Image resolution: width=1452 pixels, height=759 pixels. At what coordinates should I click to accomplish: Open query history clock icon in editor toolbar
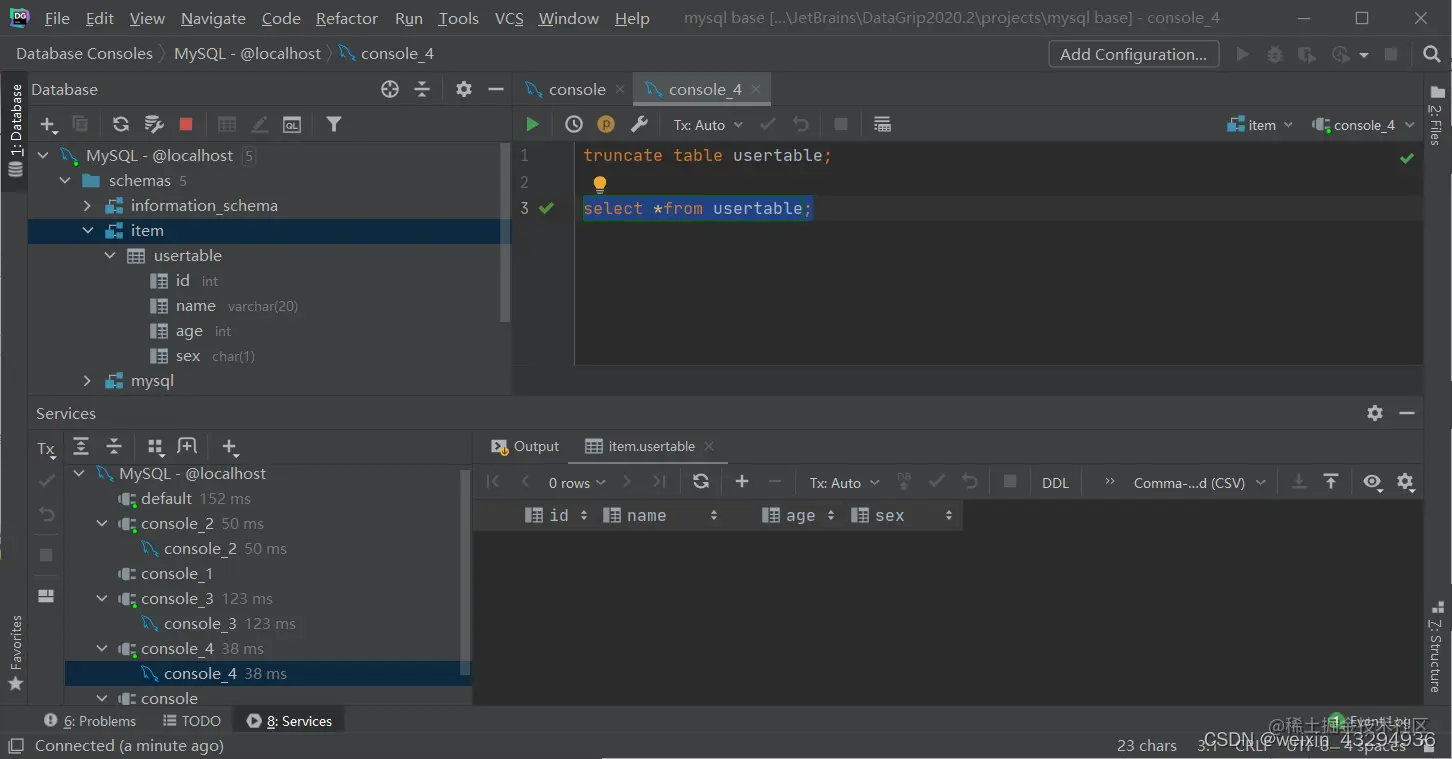coord(573,124)
